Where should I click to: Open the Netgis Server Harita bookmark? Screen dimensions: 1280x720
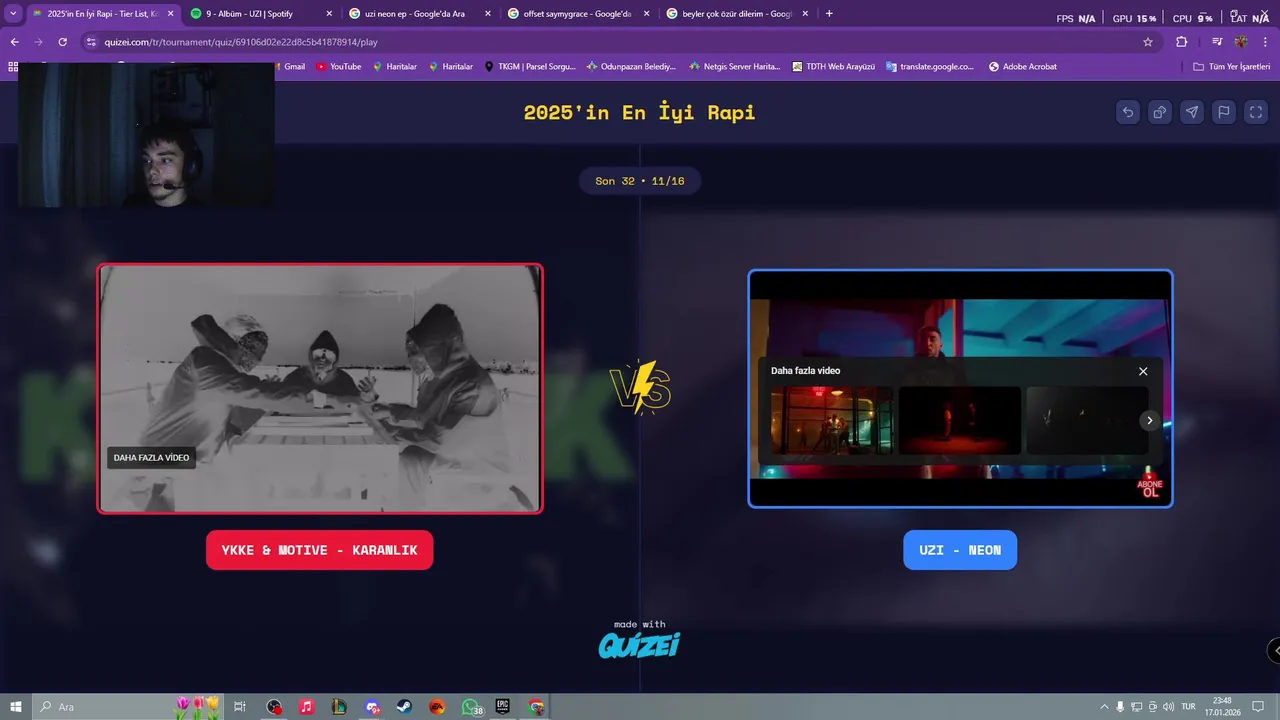(x=734, y=67)
